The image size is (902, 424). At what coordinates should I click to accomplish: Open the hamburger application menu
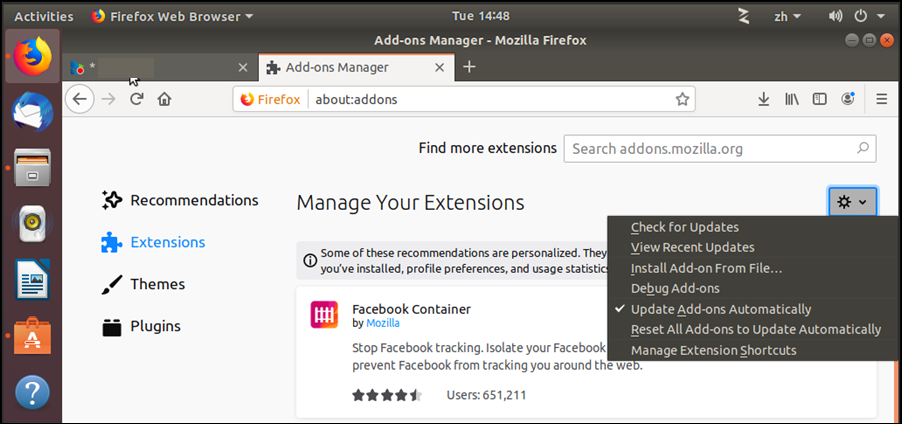coord(881,99)
